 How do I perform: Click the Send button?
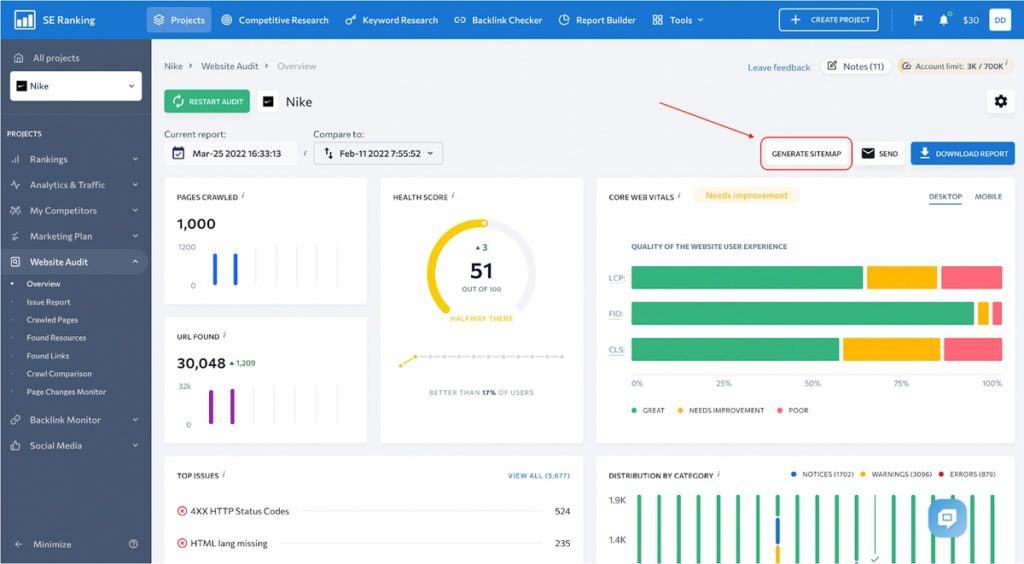tap(880, 153)
